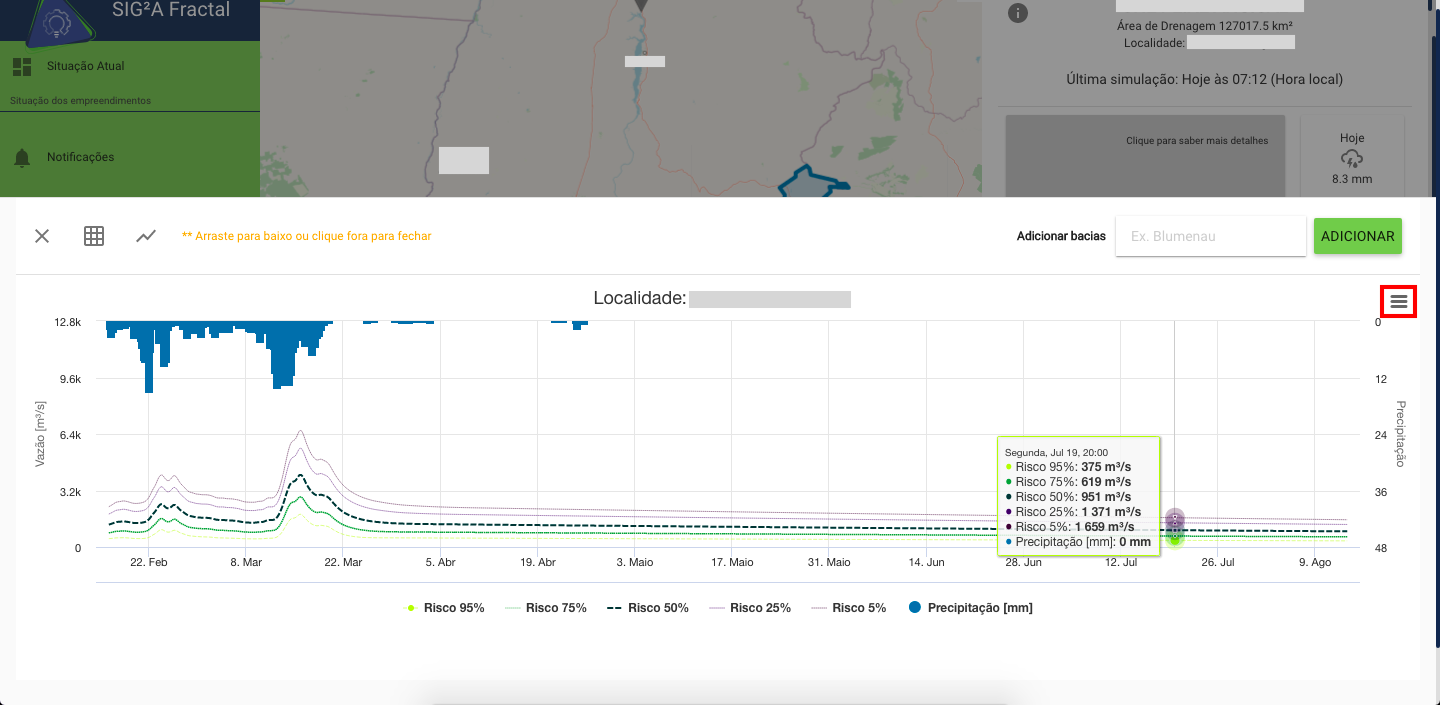Select the line chart view icon
Image resolution: width=1440 pixels, height=705 pixels.
(x=147, y=236)
